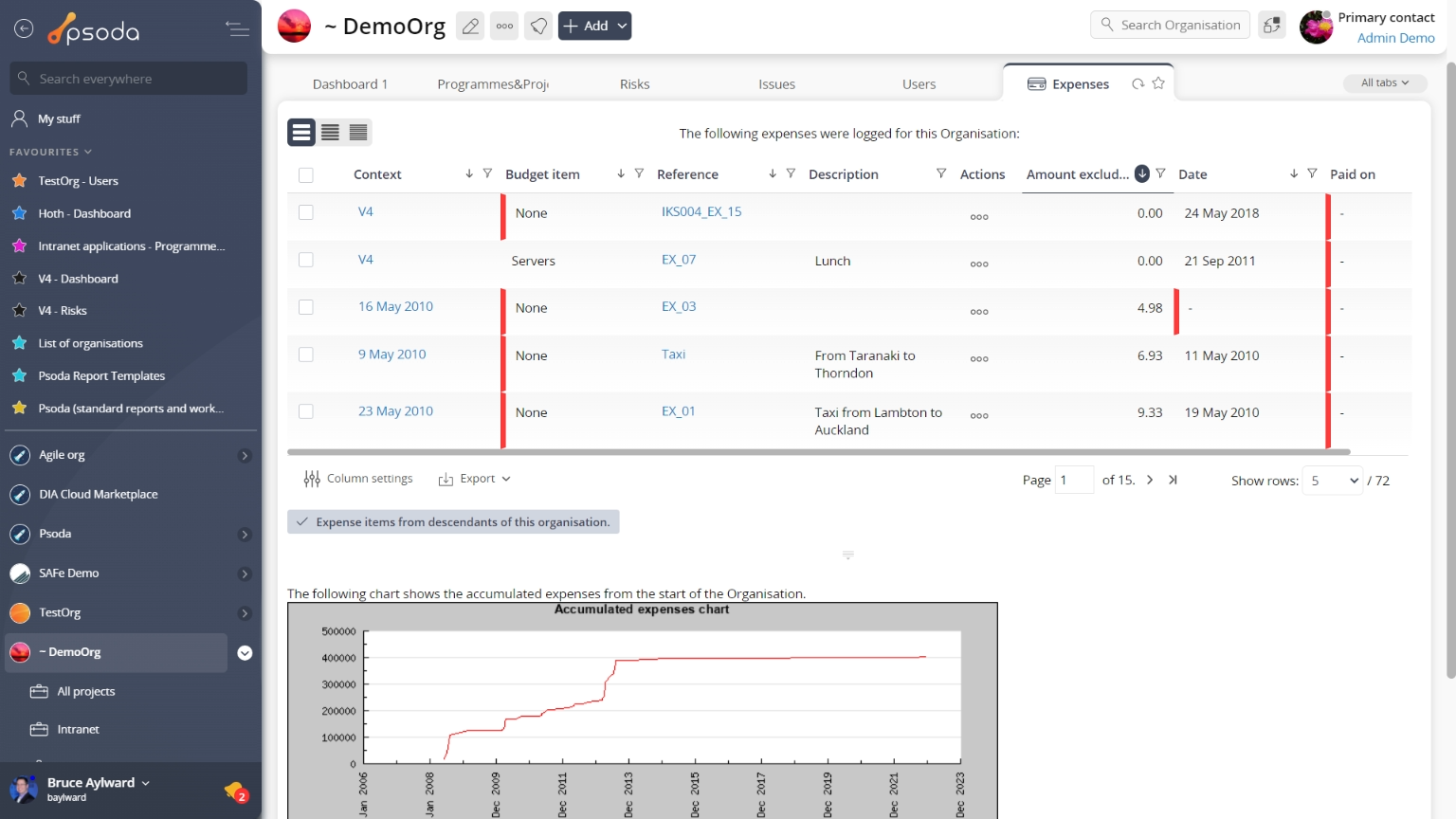Screen dimensions: 1456x819
Task: Toggle expense items from descendants option
Action: click(453, 522)
